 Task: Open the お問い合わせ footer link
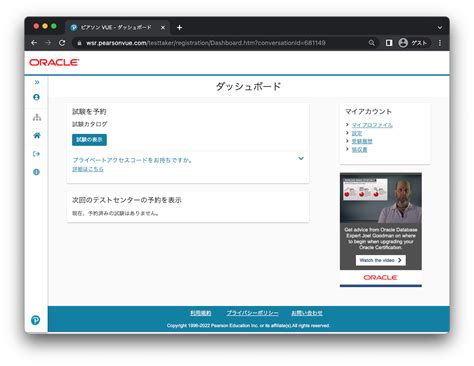click(x=307, y=313)
